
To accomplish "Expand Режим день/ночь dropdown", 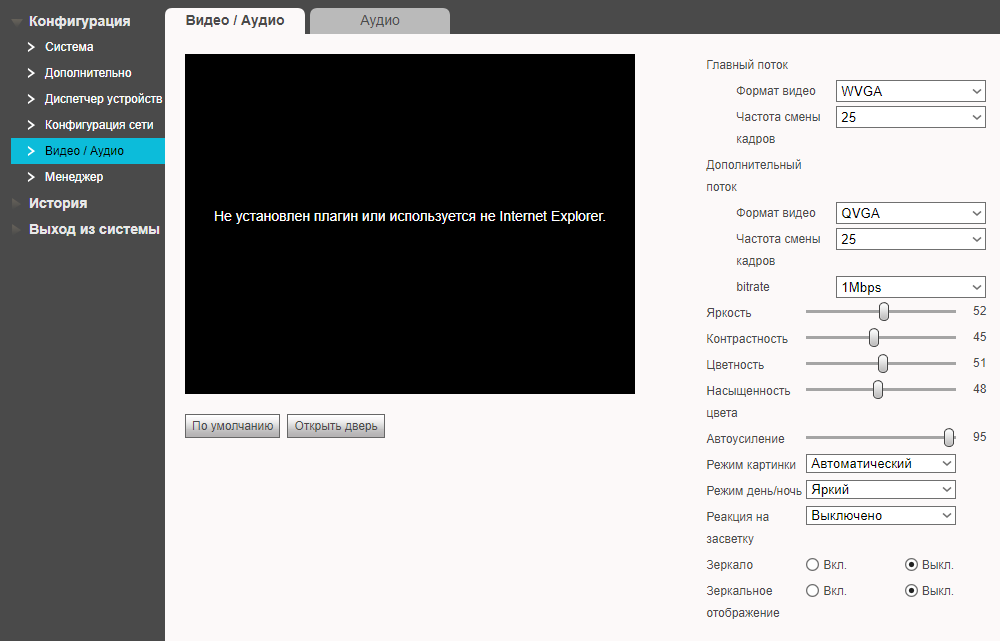I will pyautogui.click(x=880, y=490).
